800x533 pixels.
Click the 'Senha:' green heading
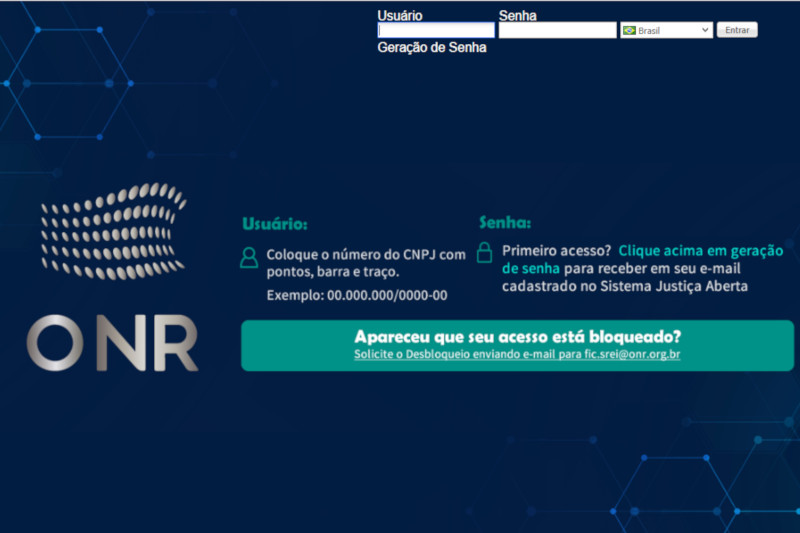(505, 222)
